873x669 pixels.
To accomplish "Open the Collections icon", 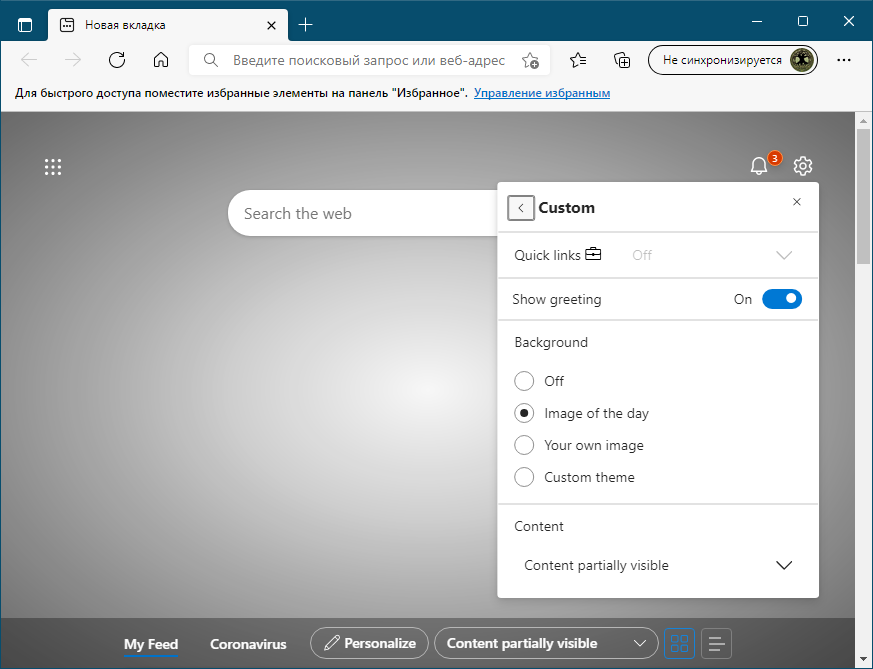I will pyautogui.click(x=622, y=60).
